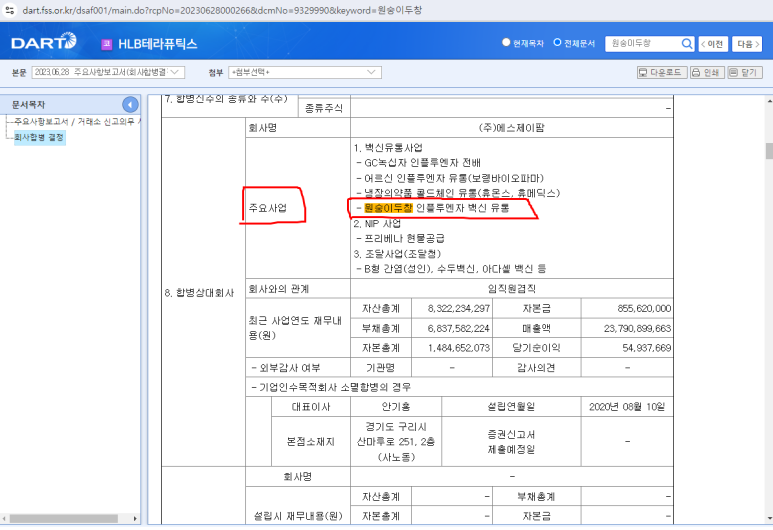
Task: Download the document with 다운로드 button
Action: [x=661, y=73]
